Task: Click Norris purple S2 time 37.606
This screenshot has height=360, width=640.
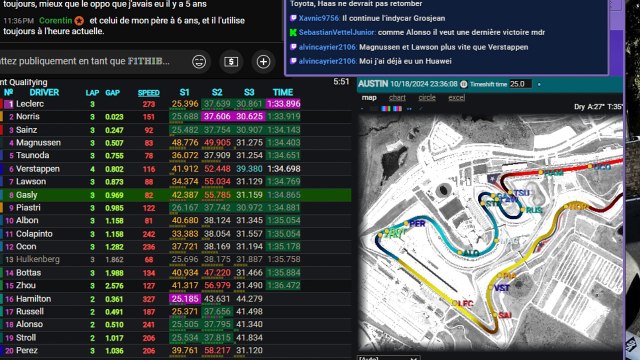Action: coord(217,117)
